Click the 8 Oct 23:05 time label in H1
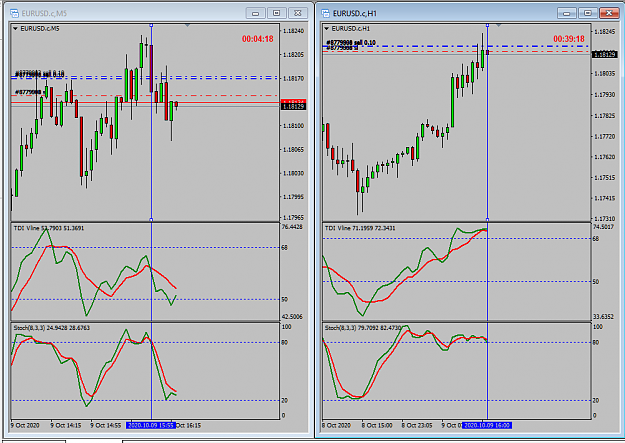This screenshot has width=625, height=443. [x=417, y=425]
